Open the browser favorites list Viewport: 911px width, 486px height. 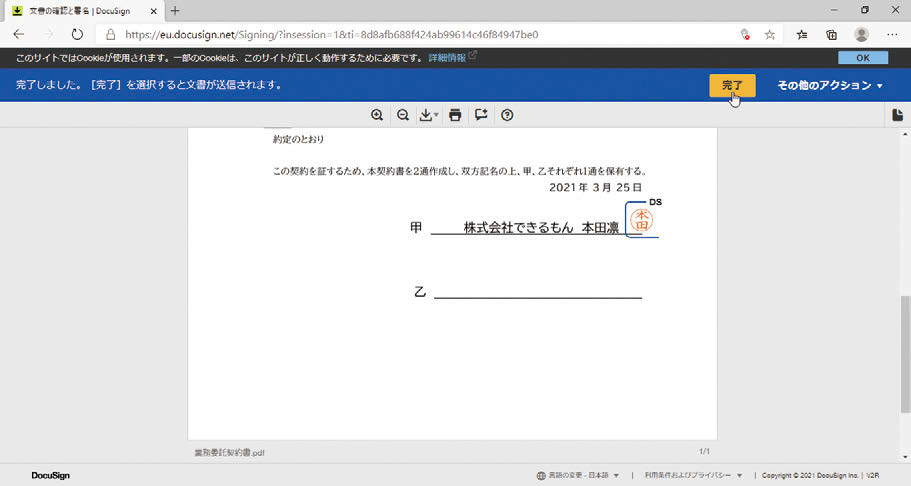[802, 35]
